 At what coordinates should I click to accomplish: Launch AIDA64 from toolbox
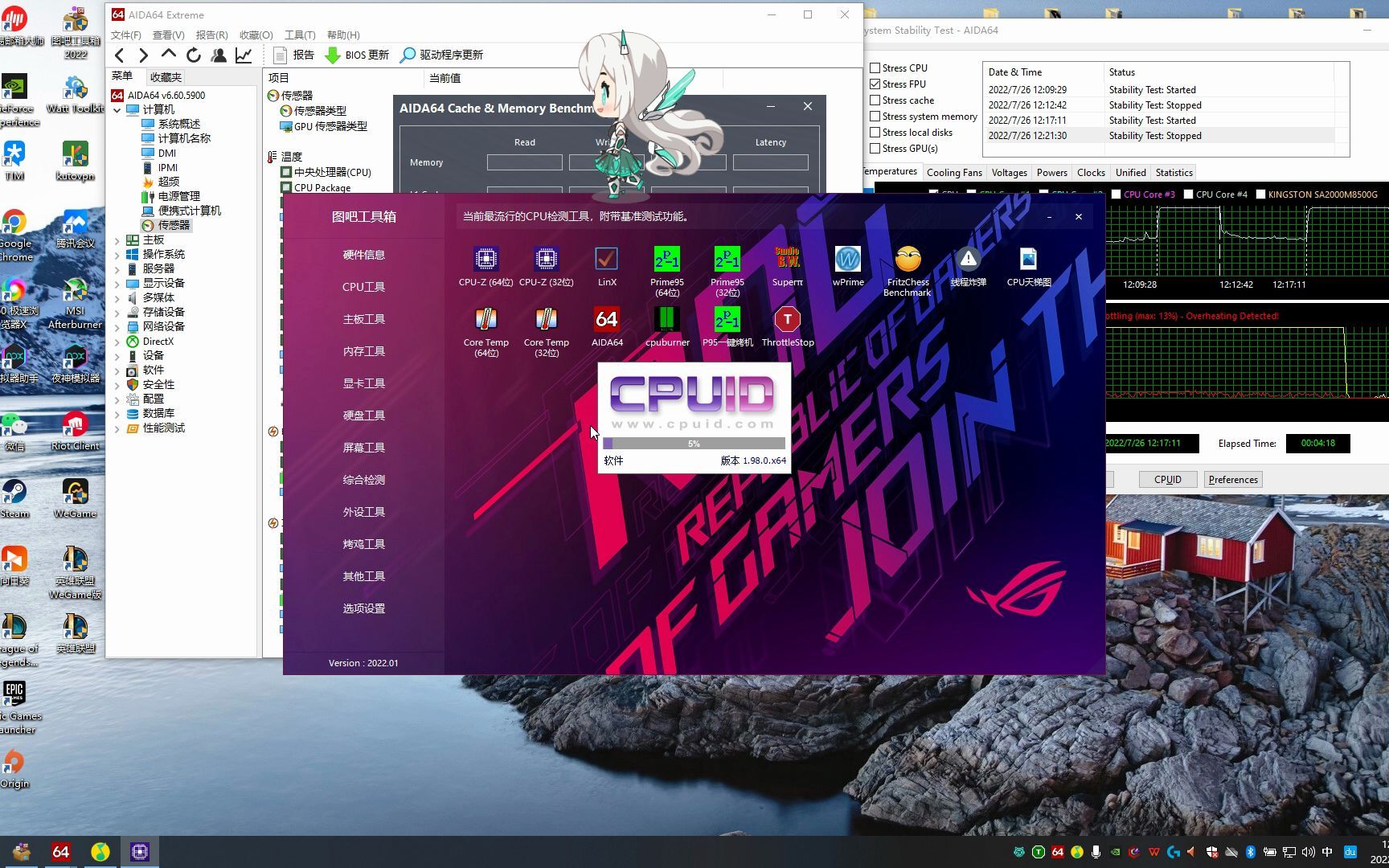point(607,326)
